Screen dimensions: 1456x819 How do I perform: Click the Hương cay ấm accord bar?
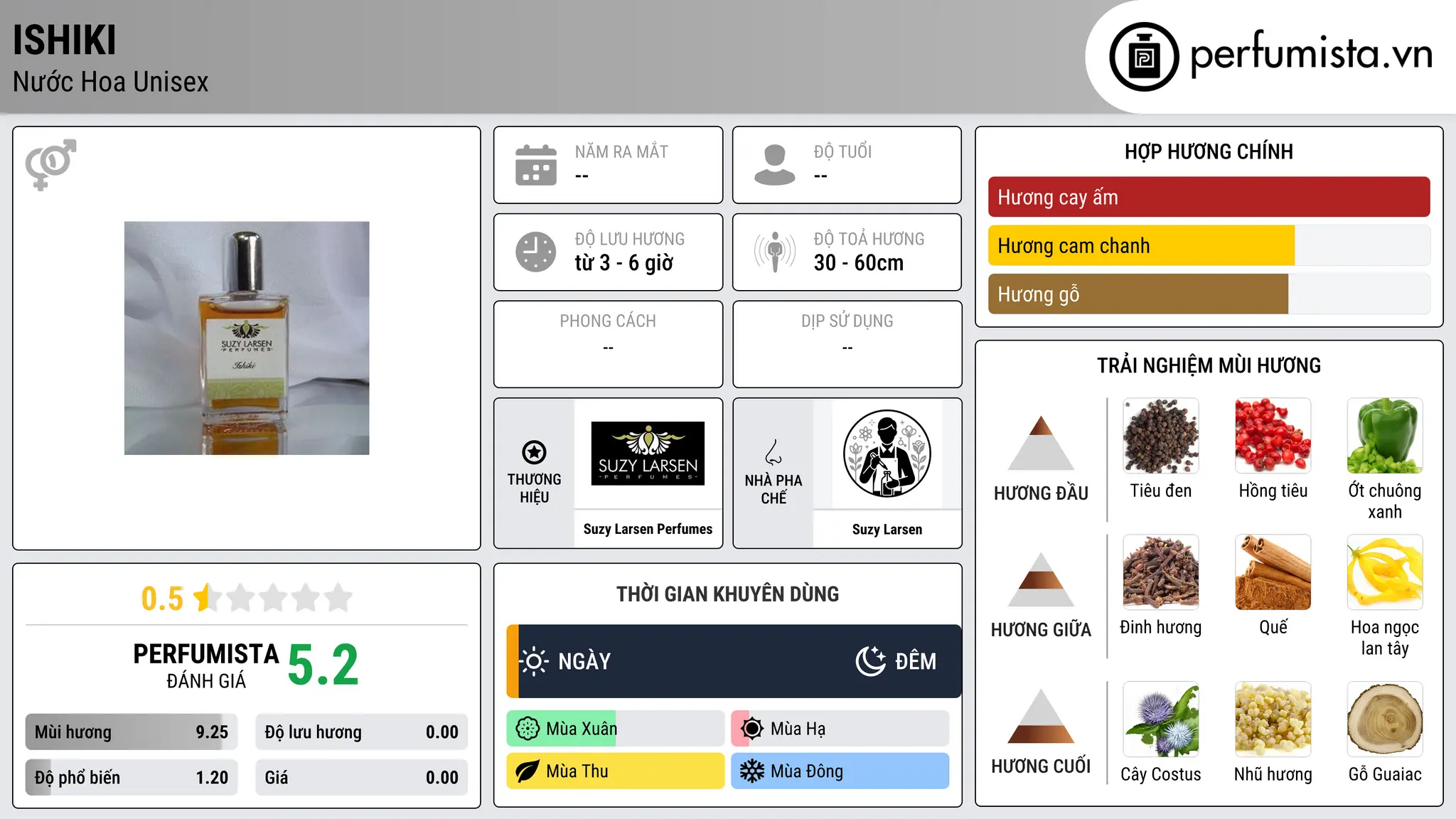[x=1209, y=197]
